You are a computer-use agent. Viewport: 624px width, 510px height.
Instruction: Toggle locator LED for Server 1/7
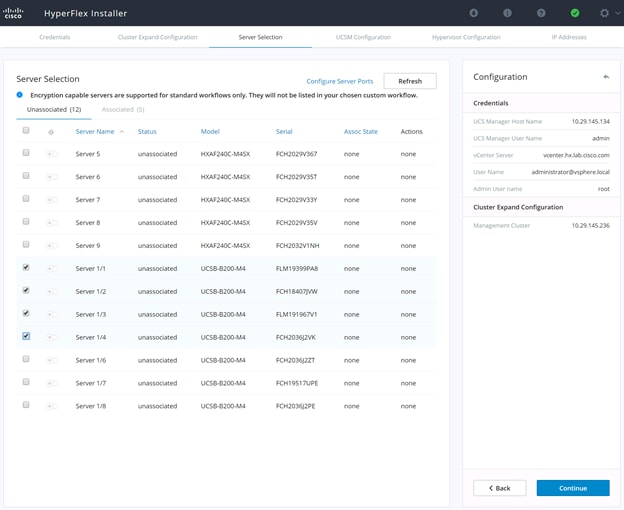point(52,383)
